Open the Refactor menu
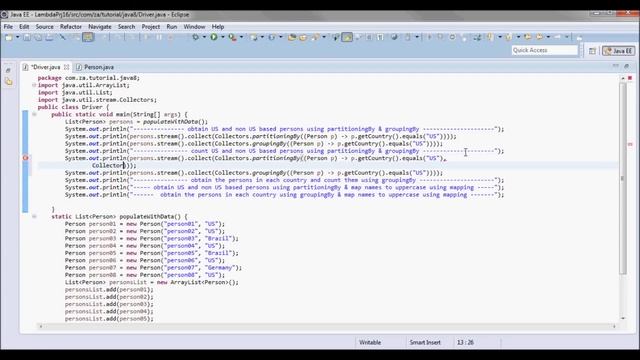Screen dimensions: 640x360 click(x=71, y=27)
